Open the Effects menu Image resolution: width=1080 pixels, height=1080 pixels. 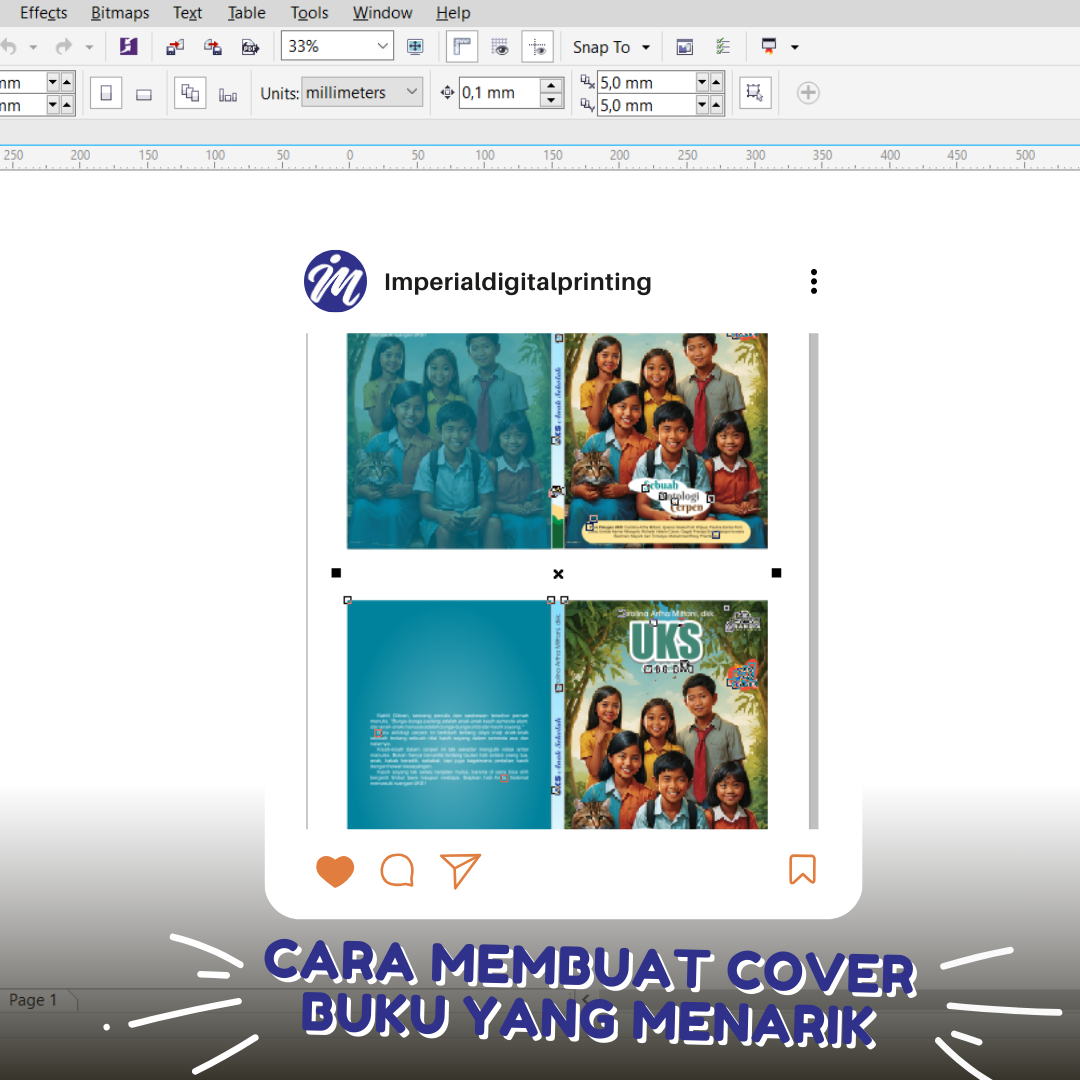pos(42,13)
